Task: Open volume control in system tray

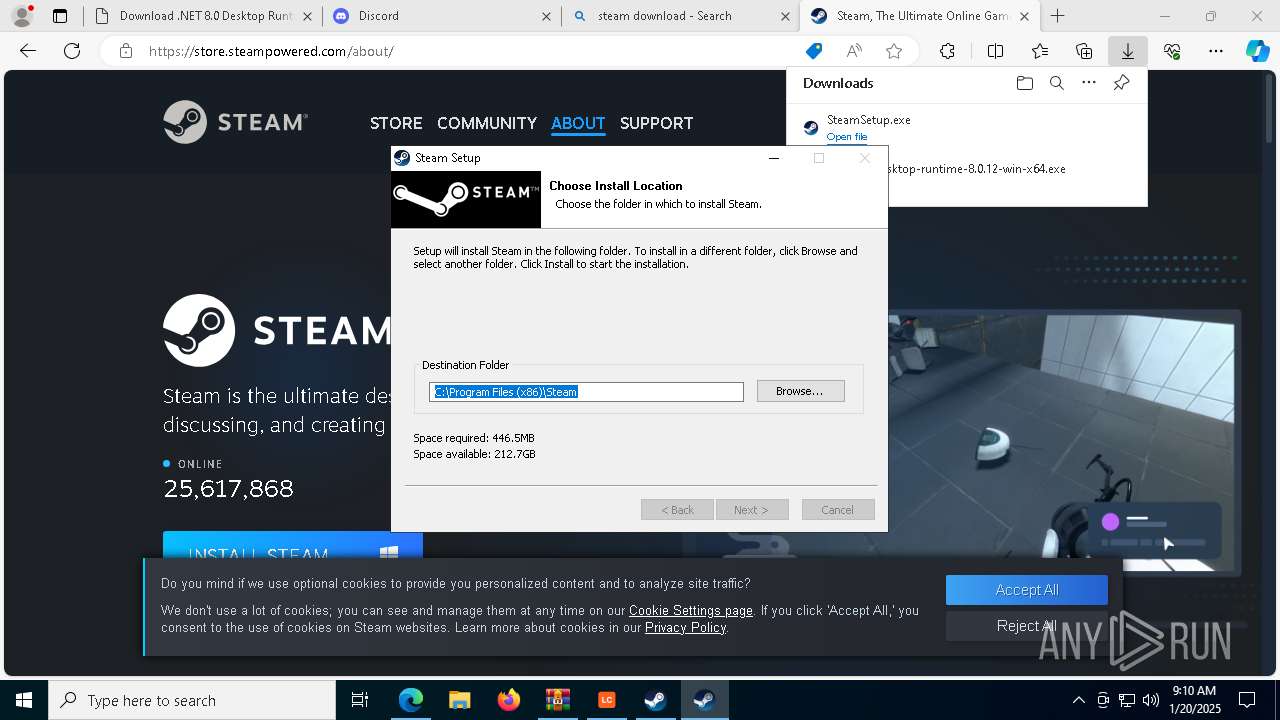Action: [x=1150, y=700]
